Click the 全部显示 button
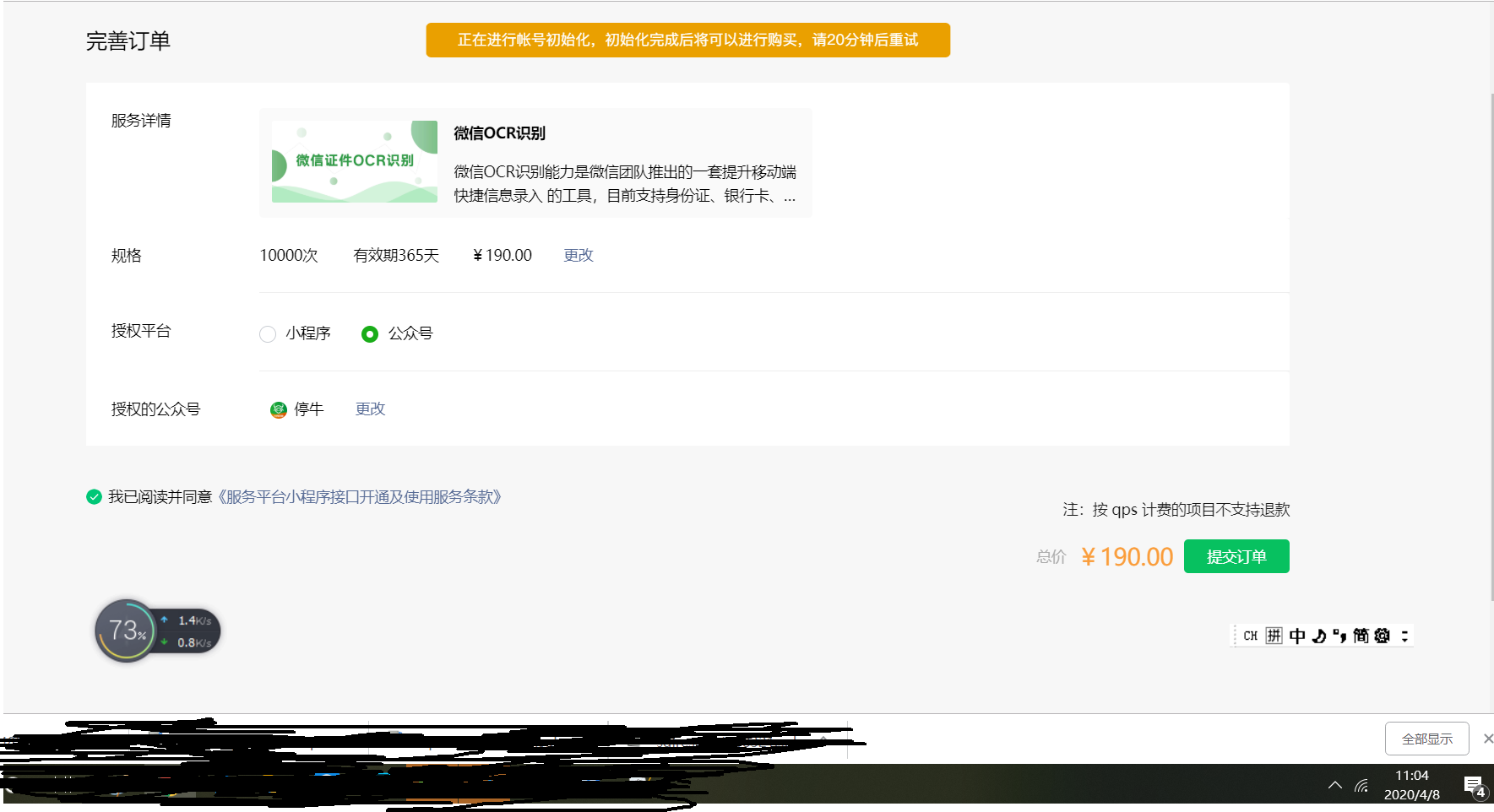1494x812 pixels. click(x=1427, y=739)
